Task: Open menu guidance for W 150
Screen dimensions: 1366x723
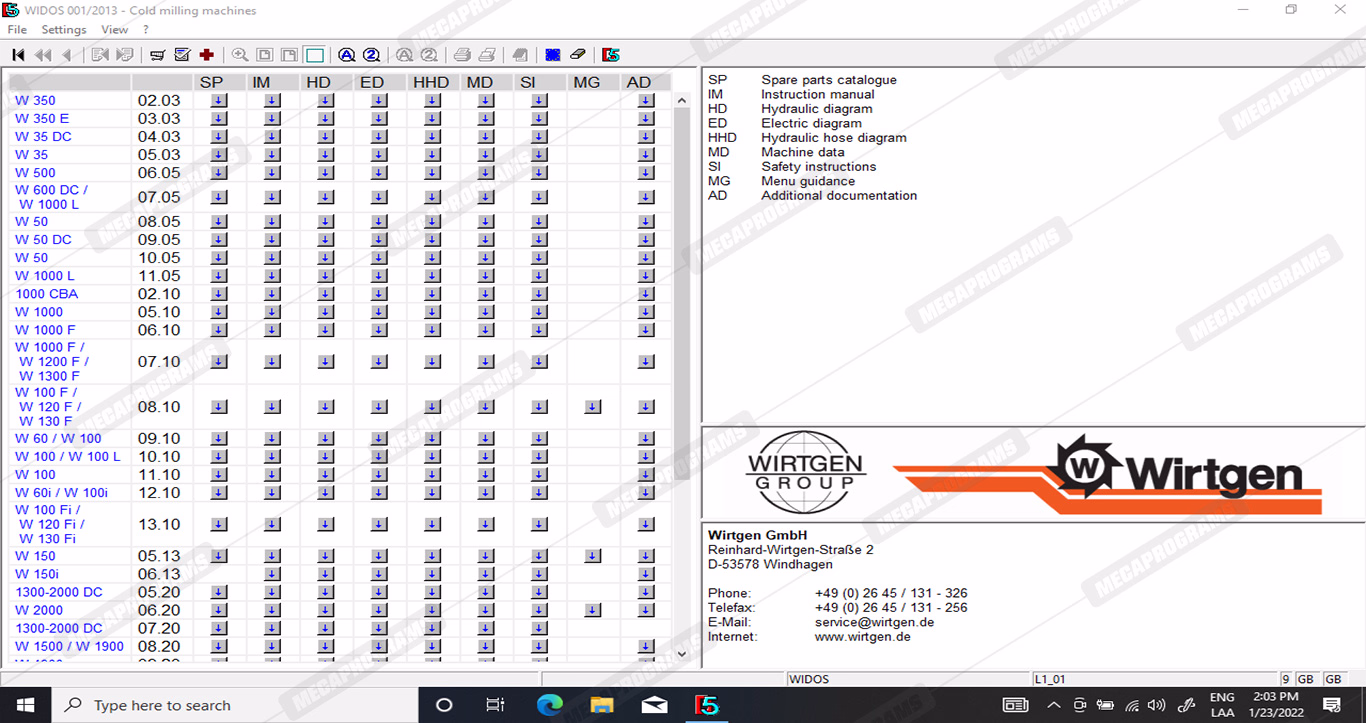Action: pos(592,556)
